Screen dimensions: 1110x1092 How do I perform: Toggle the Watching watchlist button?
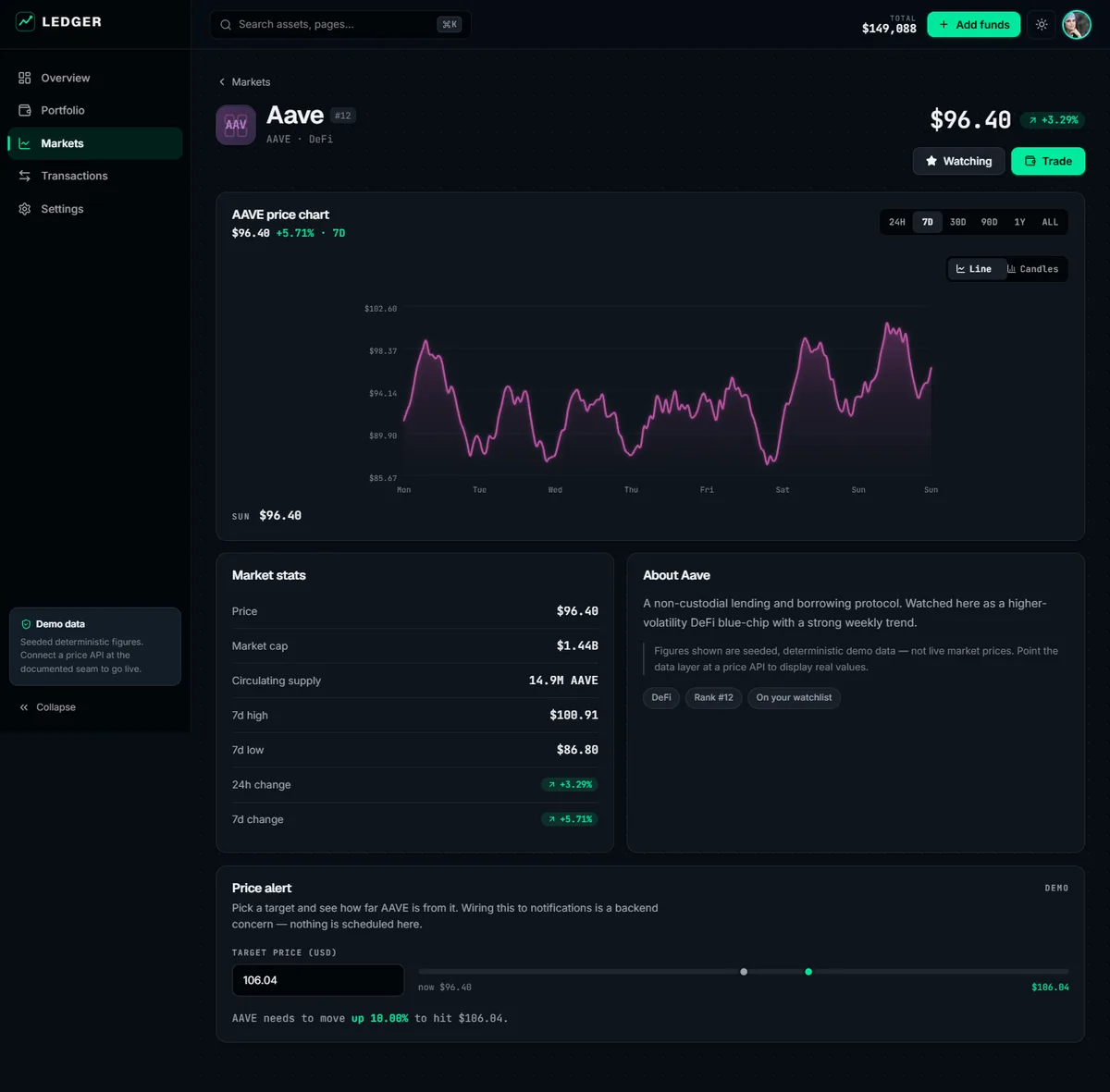point(958,161)
